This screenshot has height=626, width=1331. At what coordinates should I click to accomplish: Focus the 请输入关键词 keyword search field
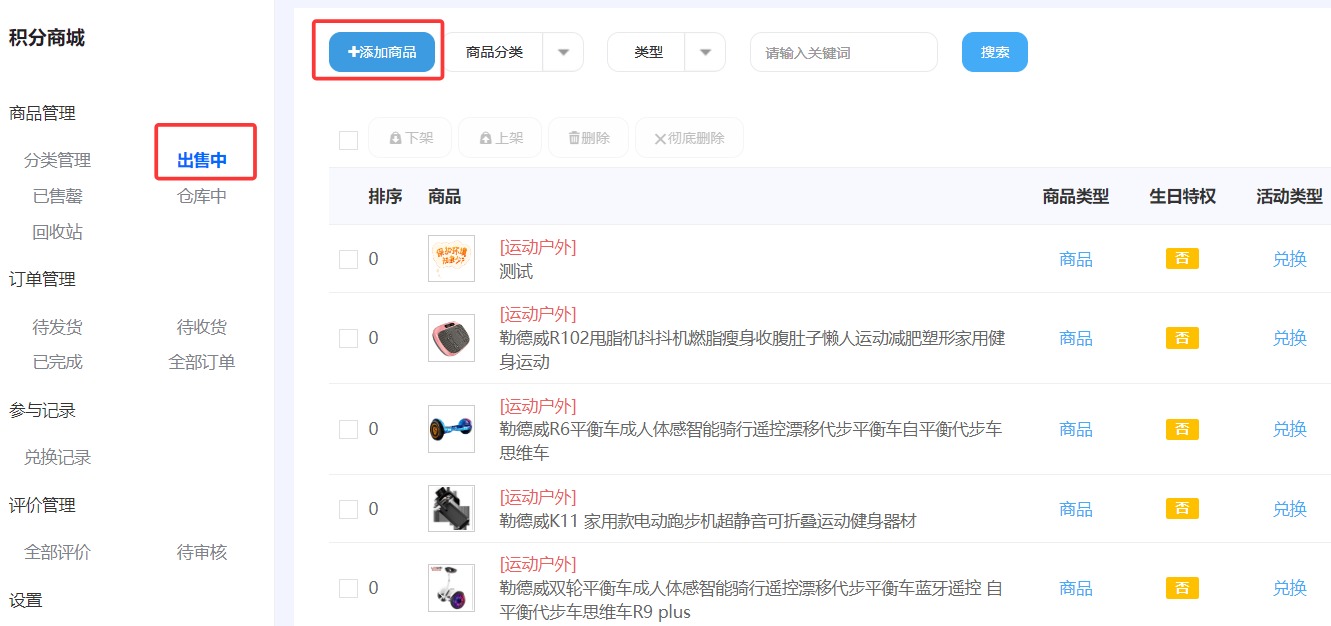point(843,53)
